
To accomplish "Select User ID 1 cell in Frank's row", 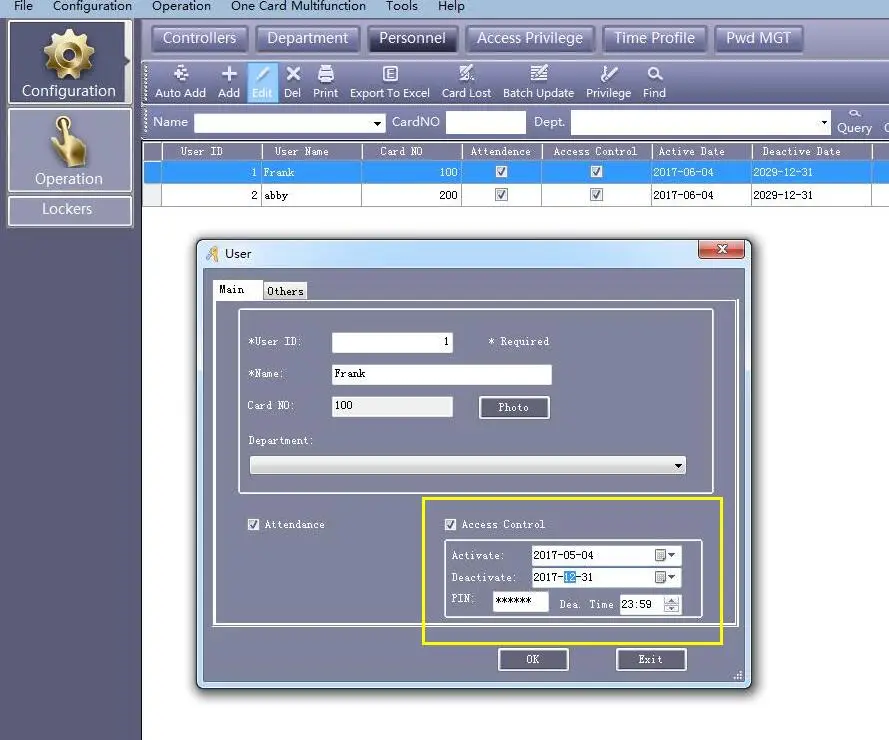I will click(x=211, y=172).
